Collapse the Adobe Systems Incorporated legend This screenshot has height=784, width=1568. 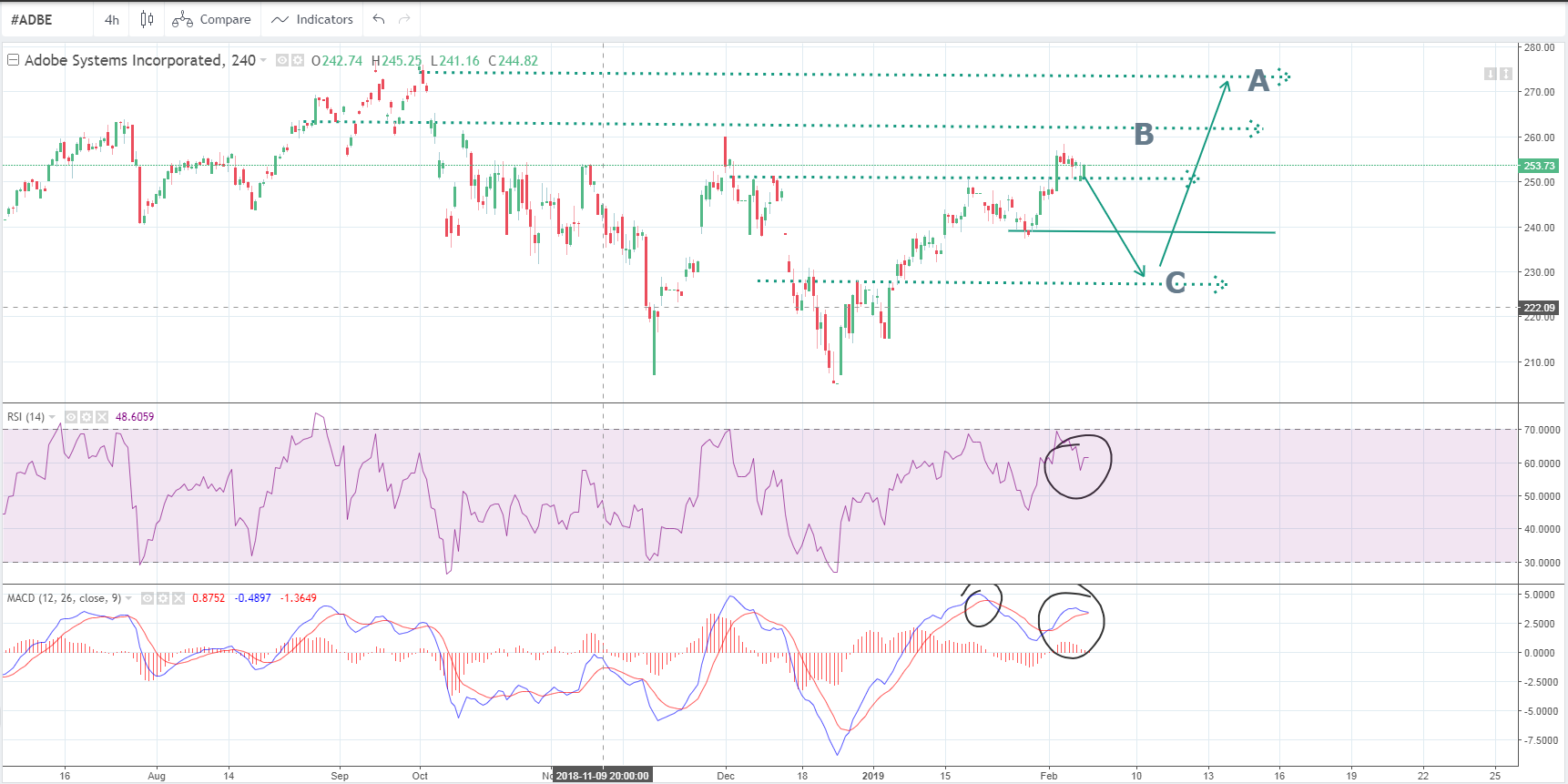click(13, 60)
